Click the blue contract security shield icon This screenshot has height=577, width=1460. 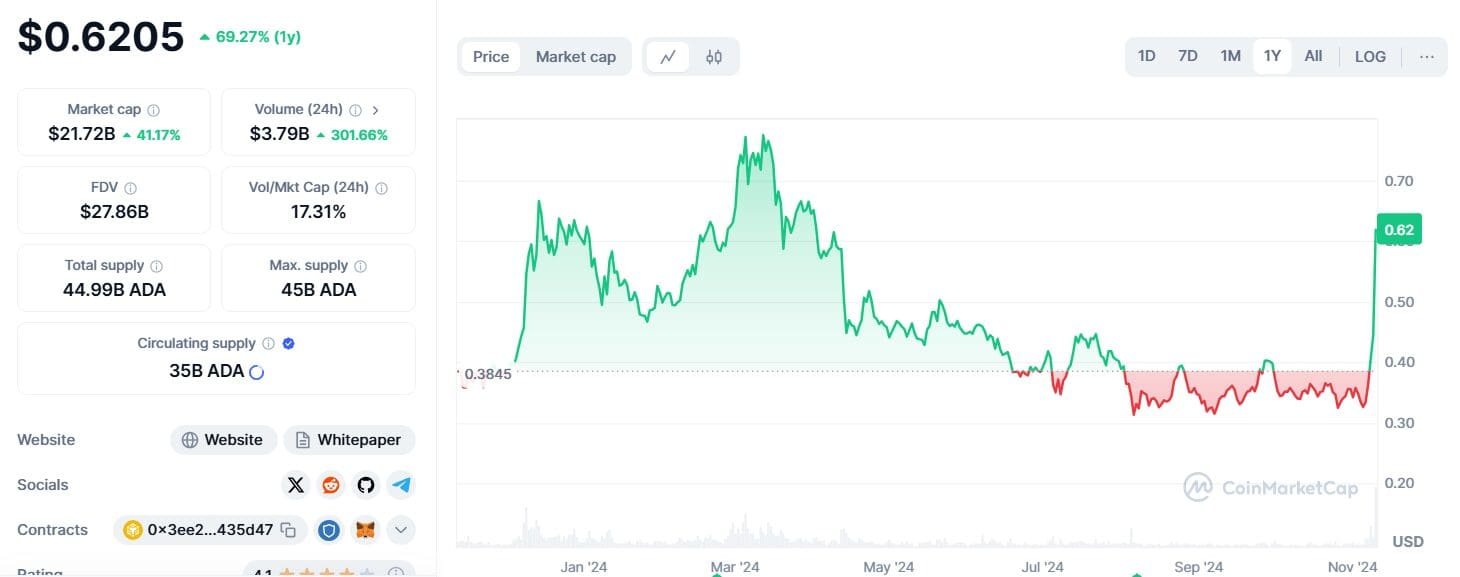(x=329, y=529)
